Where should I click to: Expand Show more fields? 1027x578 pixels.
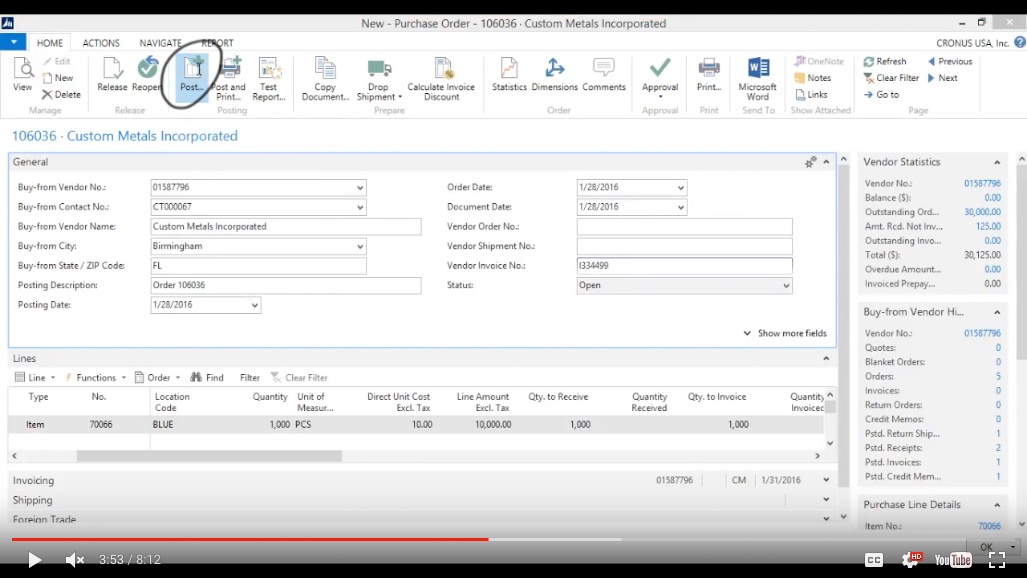[785, 333]
